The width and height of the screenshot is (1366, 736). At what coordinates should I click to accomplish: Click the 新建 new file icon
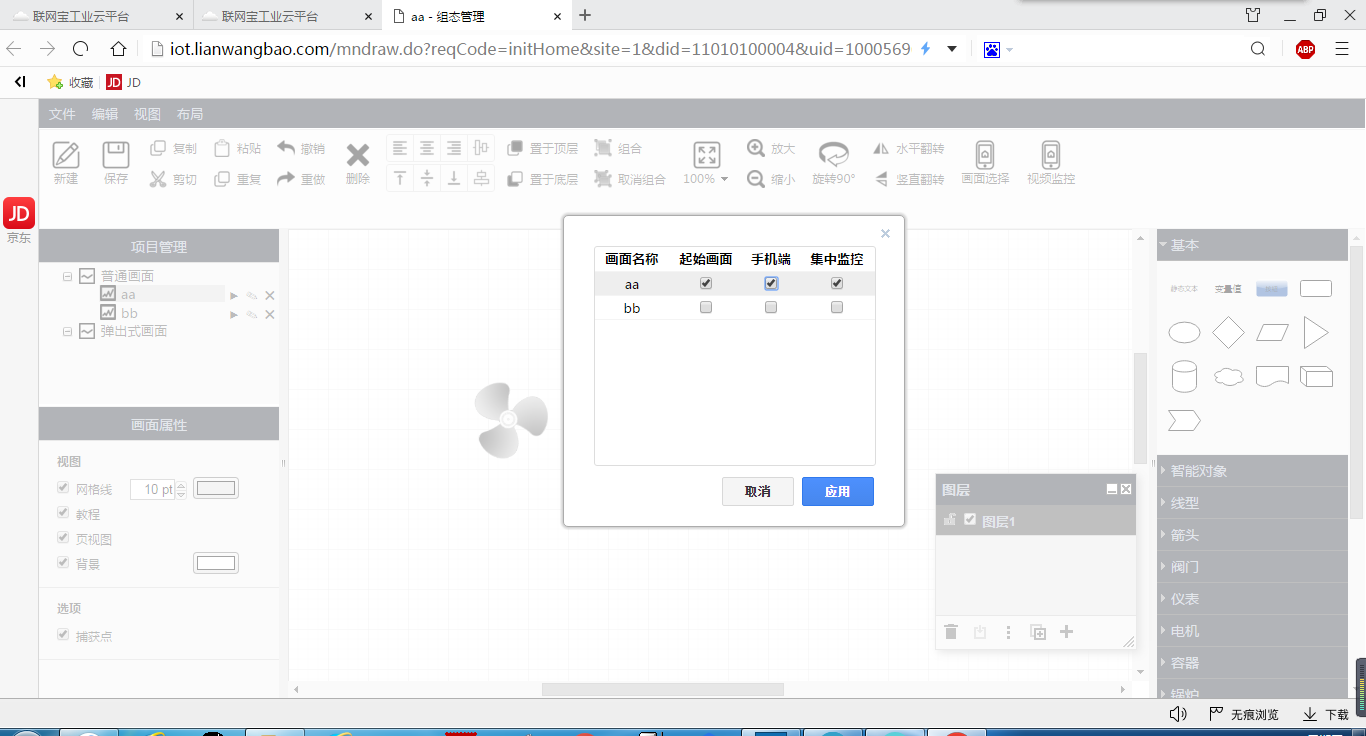coord(66,155)
